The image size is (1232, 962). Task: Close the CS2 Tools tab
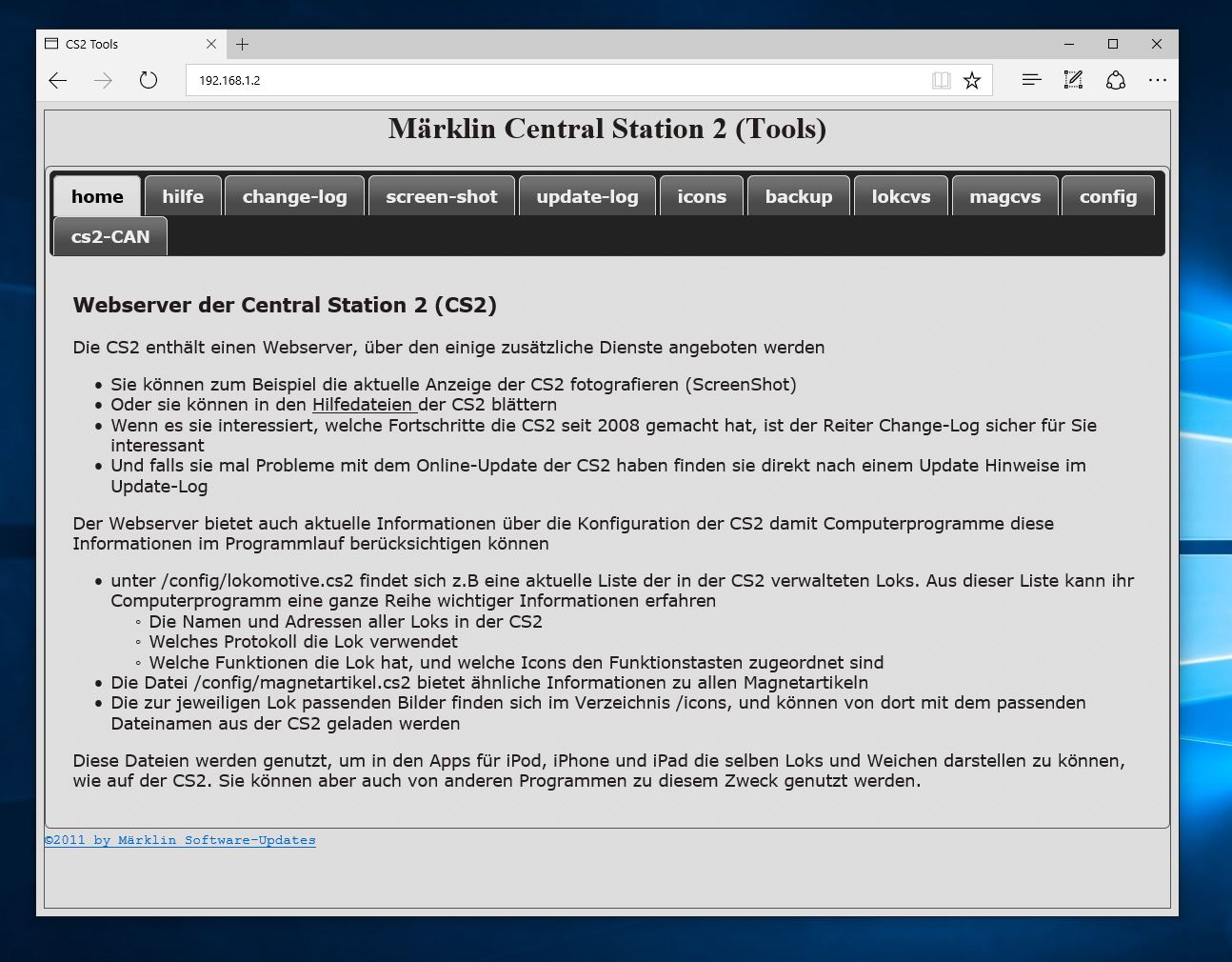[x=211, y=44]
